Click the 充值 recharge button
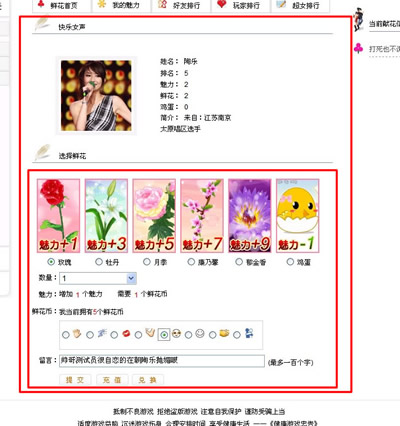The image size is (400, 426). [112, 380]
